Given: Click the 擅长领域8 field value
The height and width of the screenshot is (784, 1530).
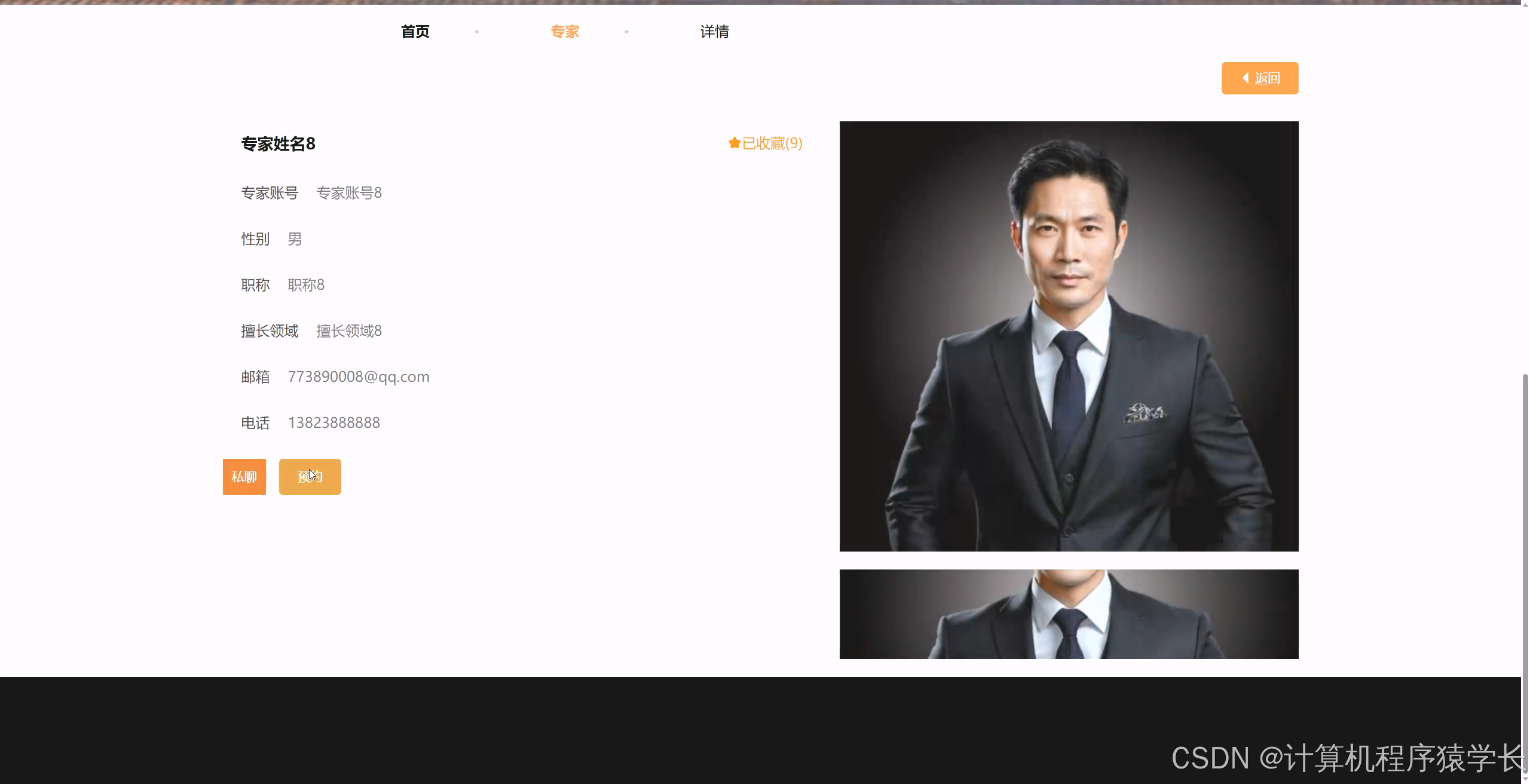Looking at the screenshot, I should tap(348, 330).
